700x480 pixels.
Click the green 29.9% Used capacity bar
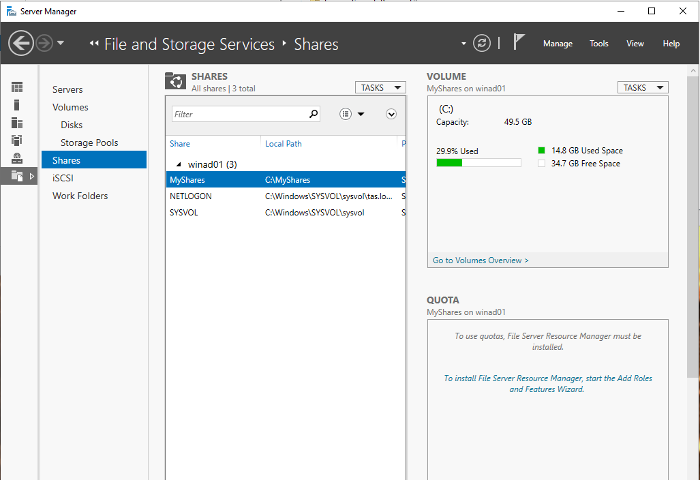coord(449,162)
